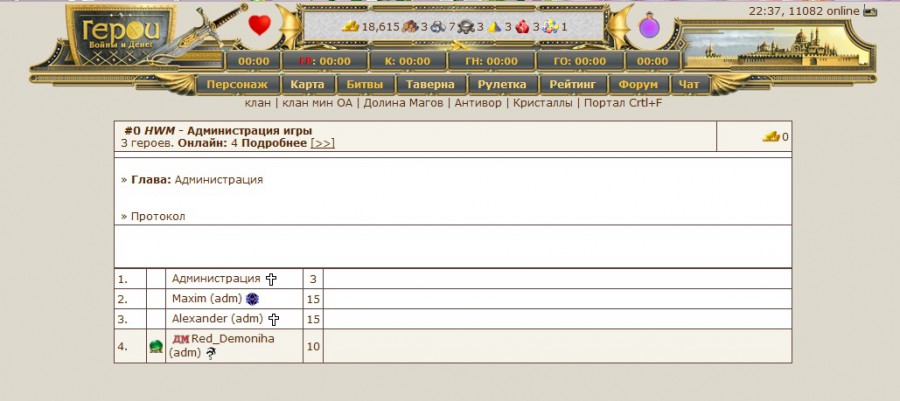900x401 pixels.
Task: Click the К: 00:00 timer
Action: tap(408, 61)
